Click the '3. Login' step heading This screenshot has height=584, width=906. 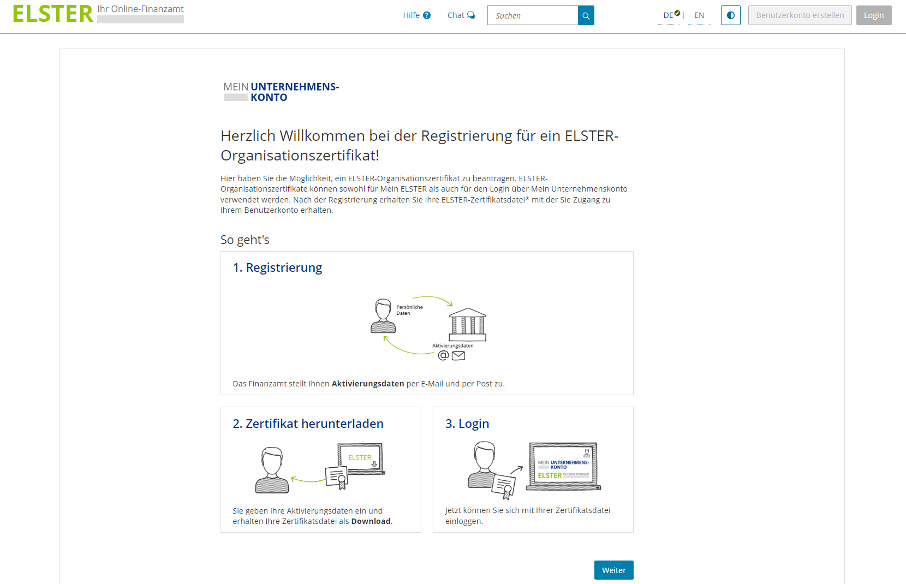click(467, 424)
